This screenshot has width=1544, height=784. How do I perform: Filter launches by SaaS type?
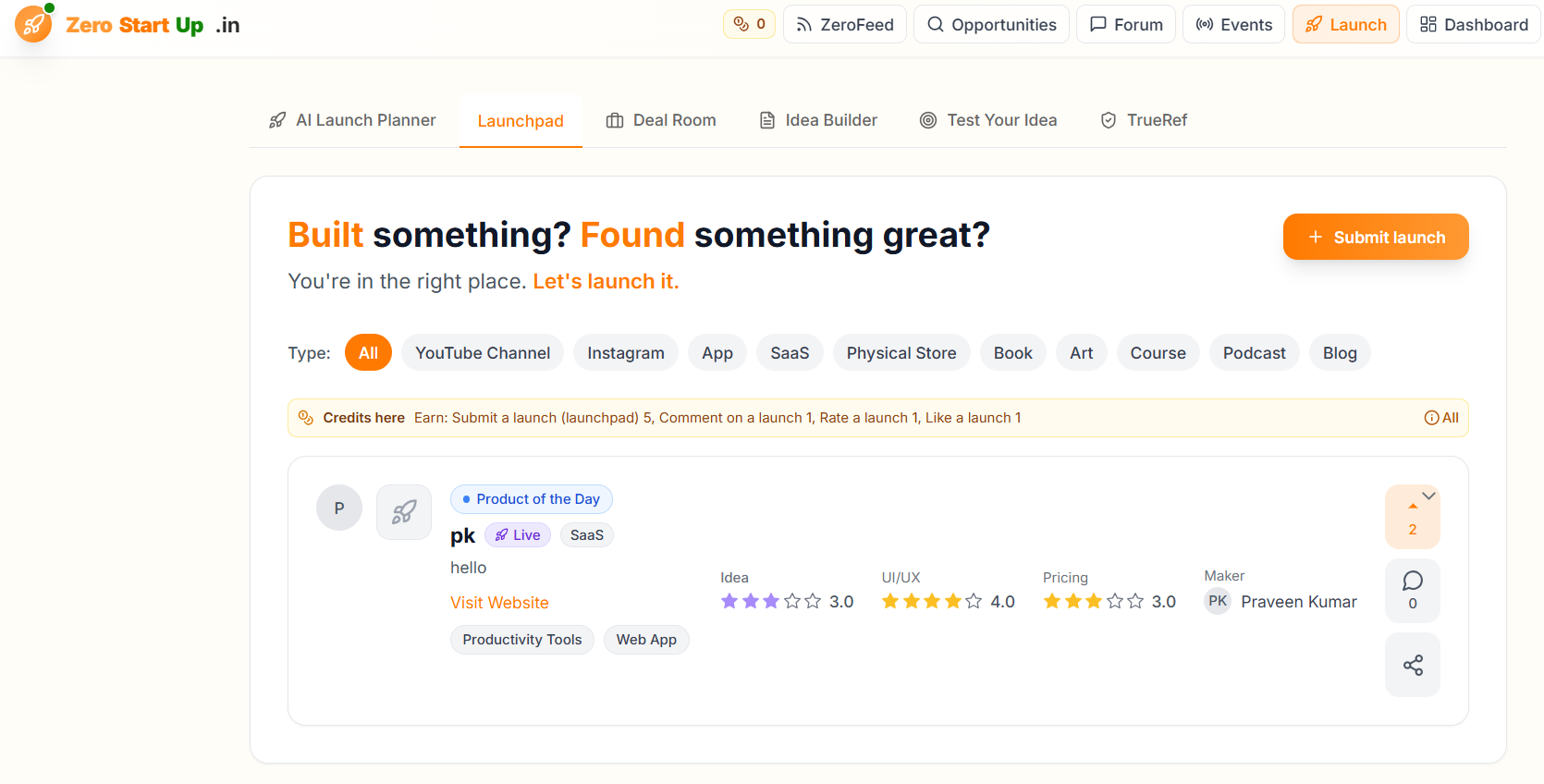pyautogui.click(x=790, y=352)
